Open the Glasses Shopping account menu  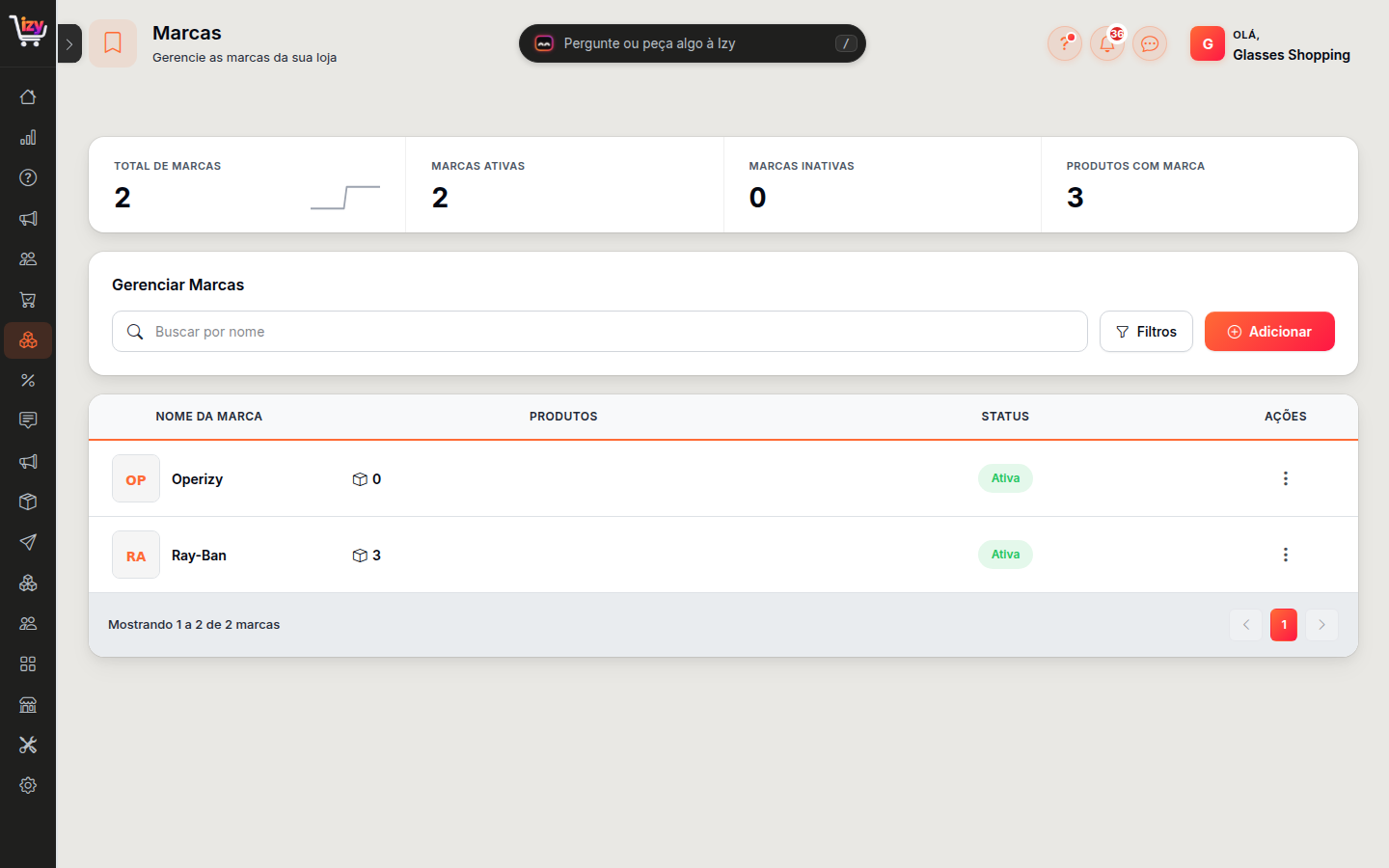pos(1270,44)
